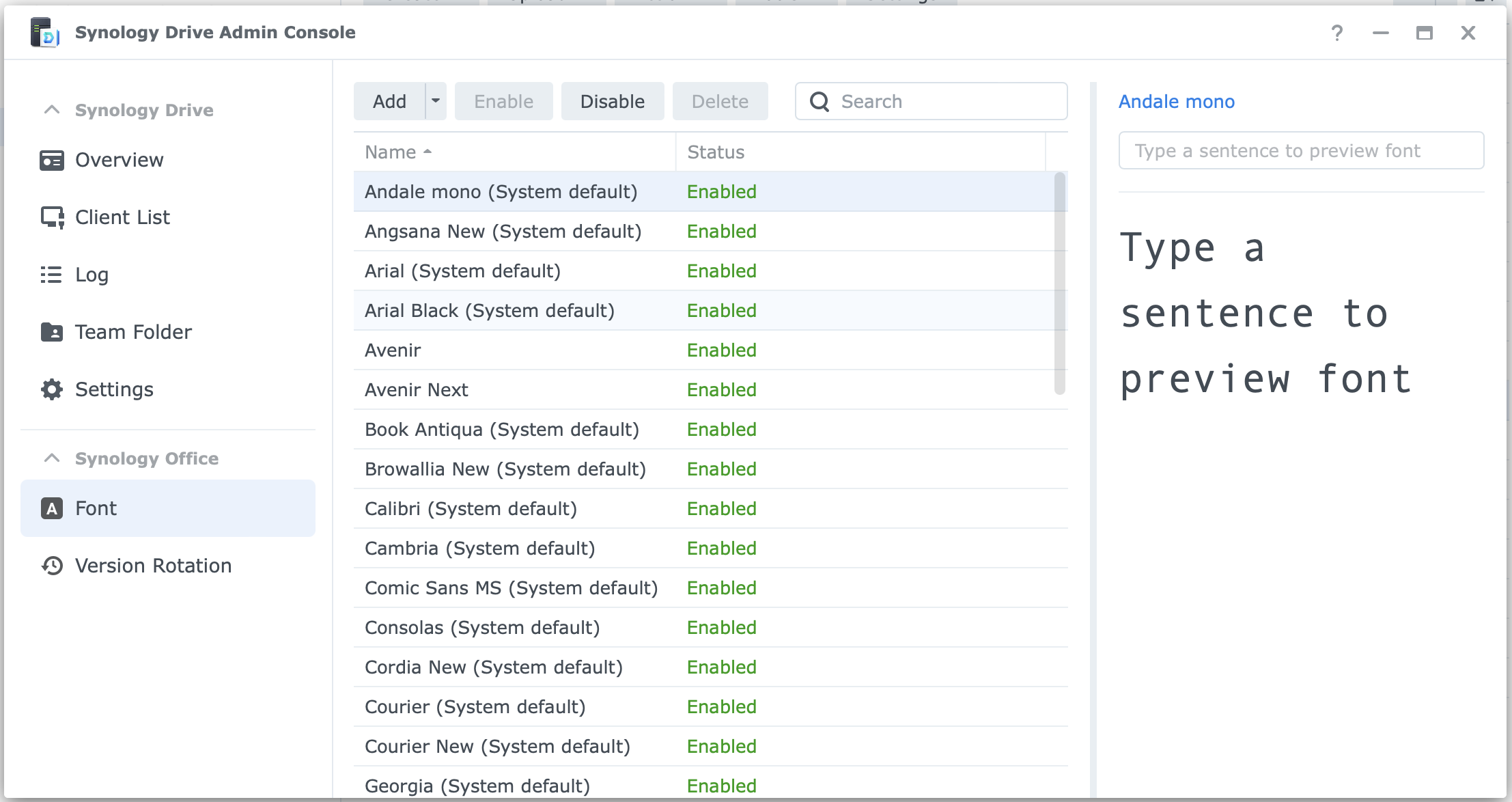Click the Overview sidebar icon

tap(52, 160)
